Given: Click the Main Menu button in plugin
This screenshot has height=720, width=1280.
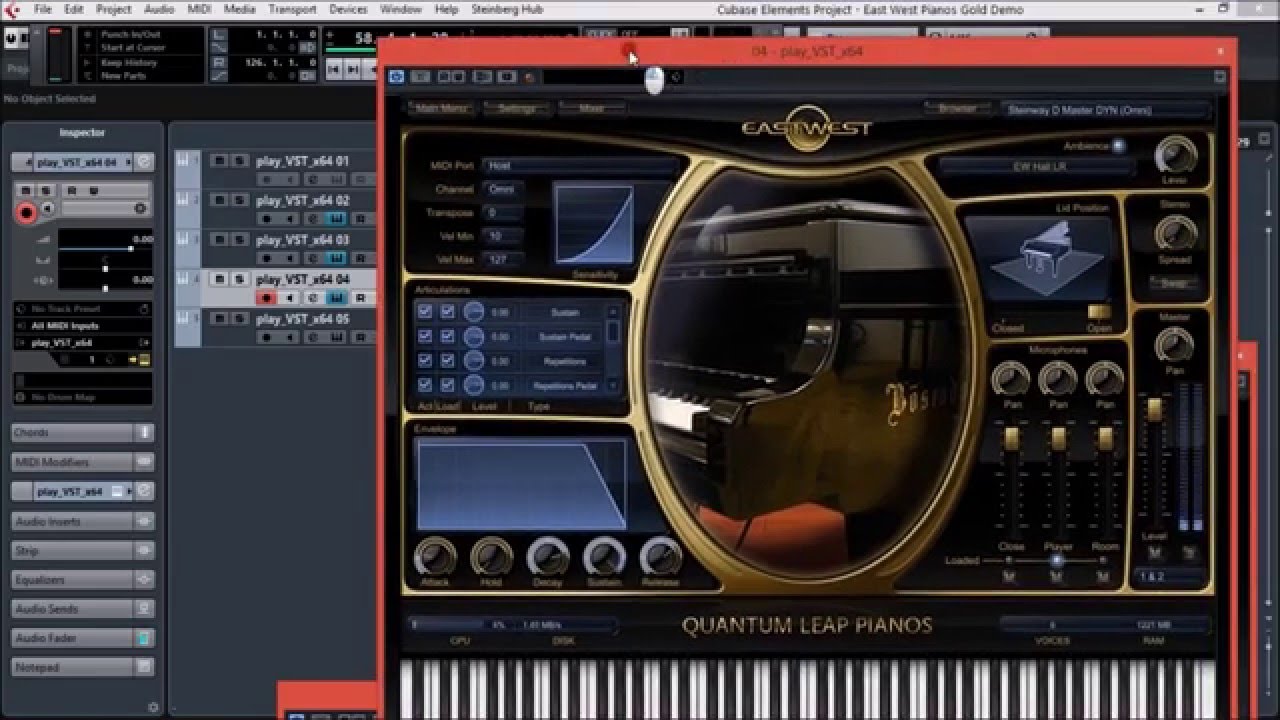Looking at the screenshot, I should tap(441, 108).
